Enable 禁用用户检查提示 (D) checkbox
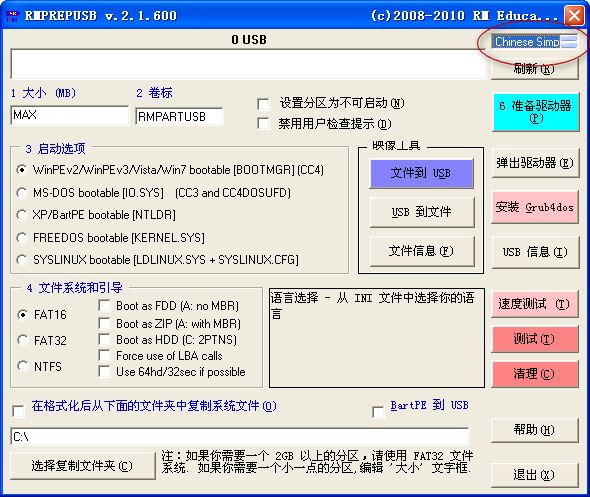 pos(263,123)
